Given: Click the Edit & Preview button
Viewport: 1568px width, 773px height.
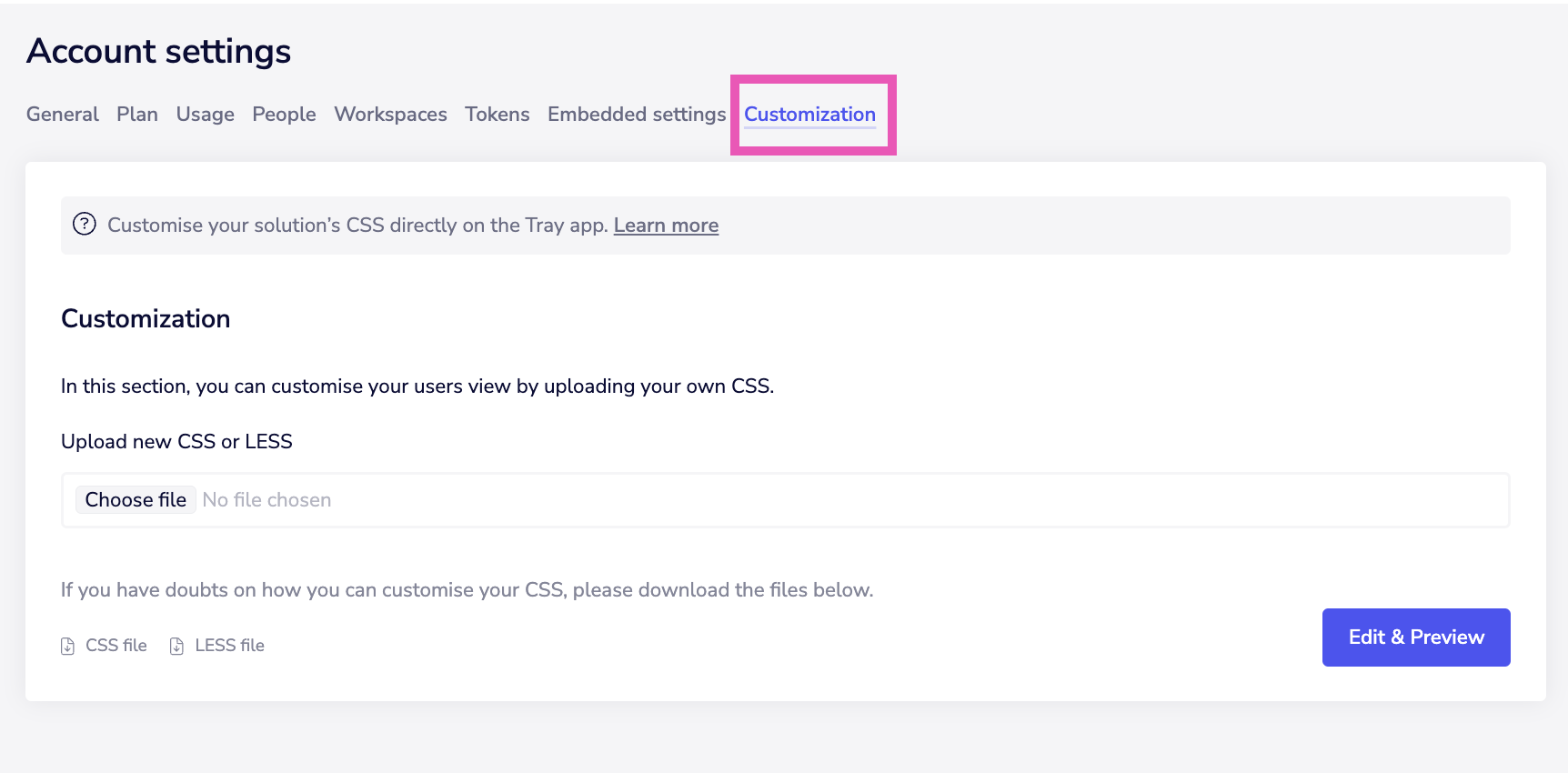Looking at the screenshot, I should [1415, 637].
